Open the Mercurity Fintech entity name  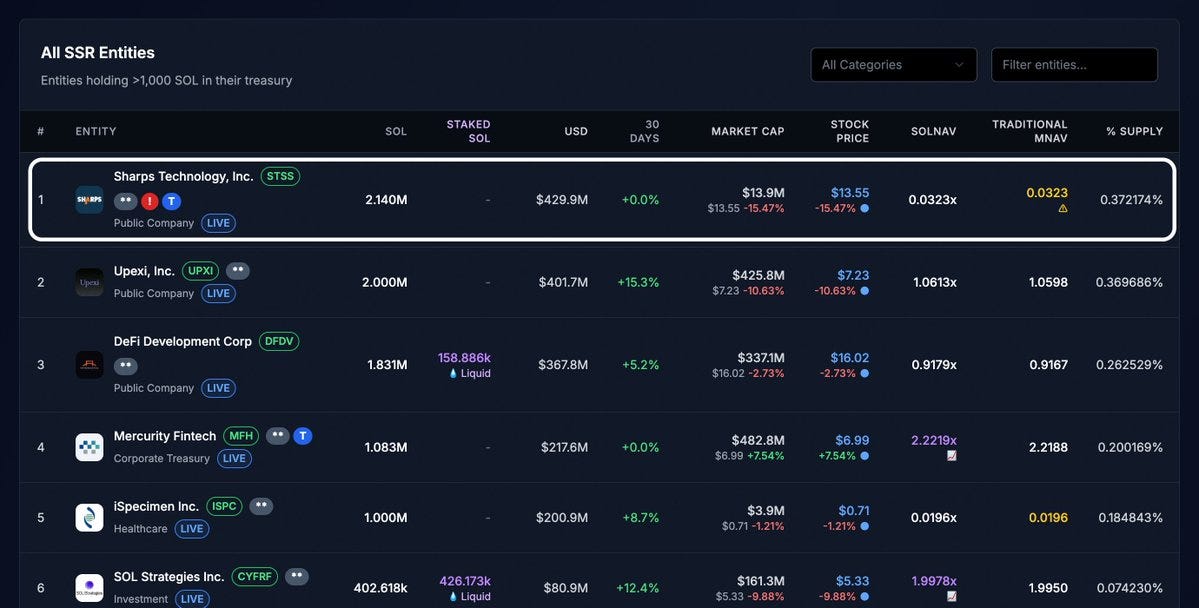pos(165,436)
